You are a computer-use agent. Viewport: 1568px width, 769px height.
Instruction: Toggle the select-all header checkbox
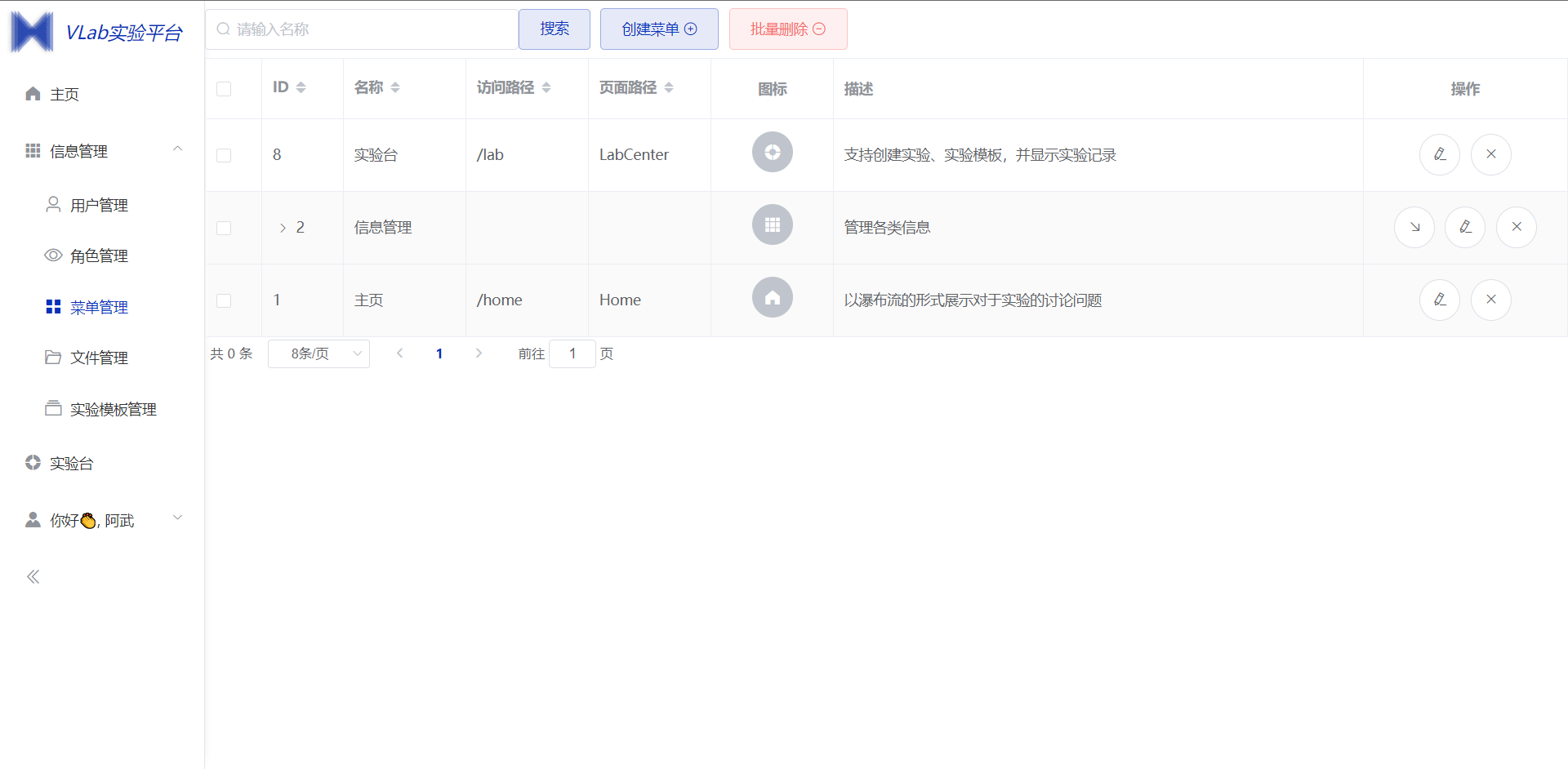pos(224,89)
